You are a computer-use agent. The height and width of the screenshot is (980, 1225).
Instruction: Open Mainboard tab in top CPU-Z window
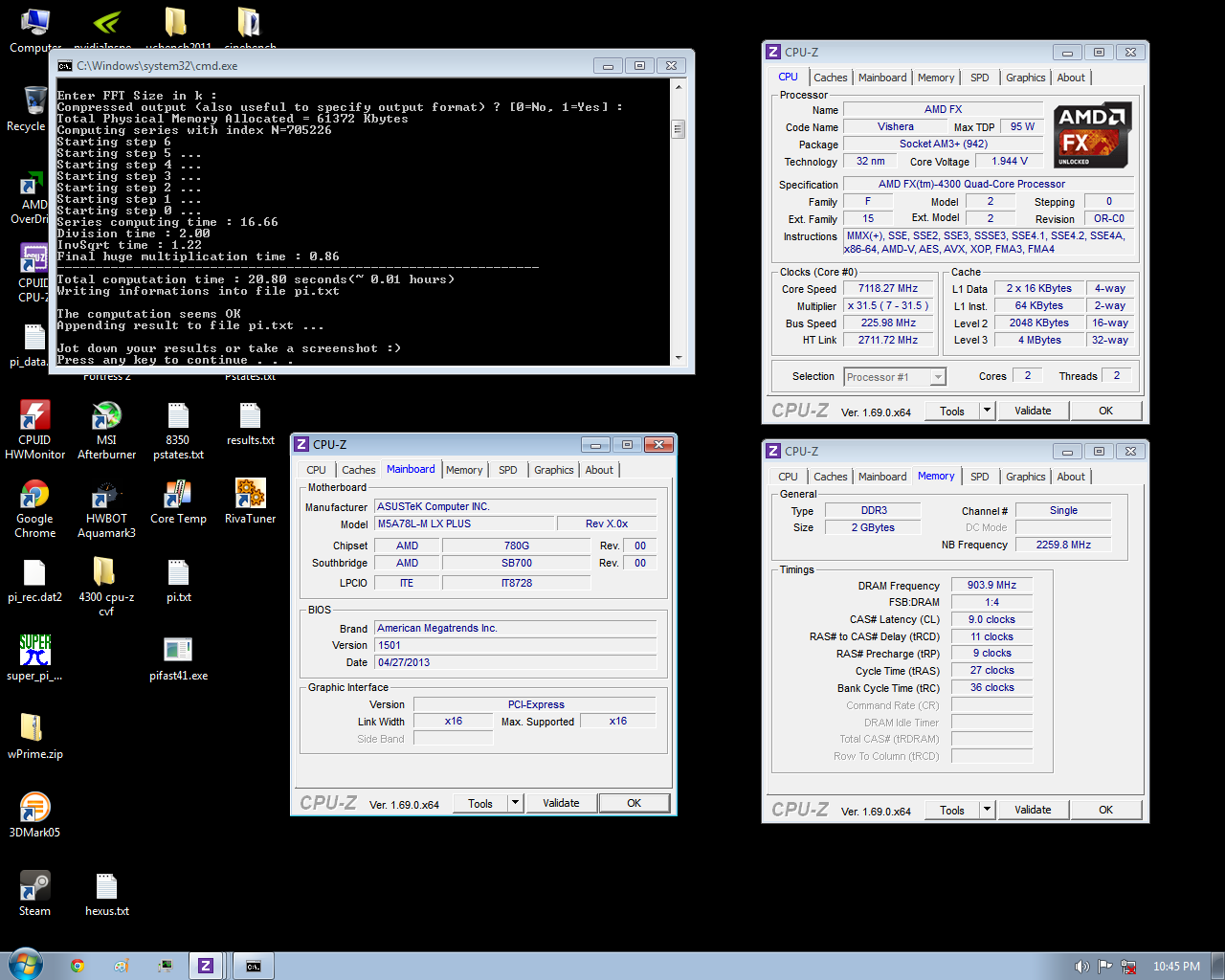click(882, 78)
